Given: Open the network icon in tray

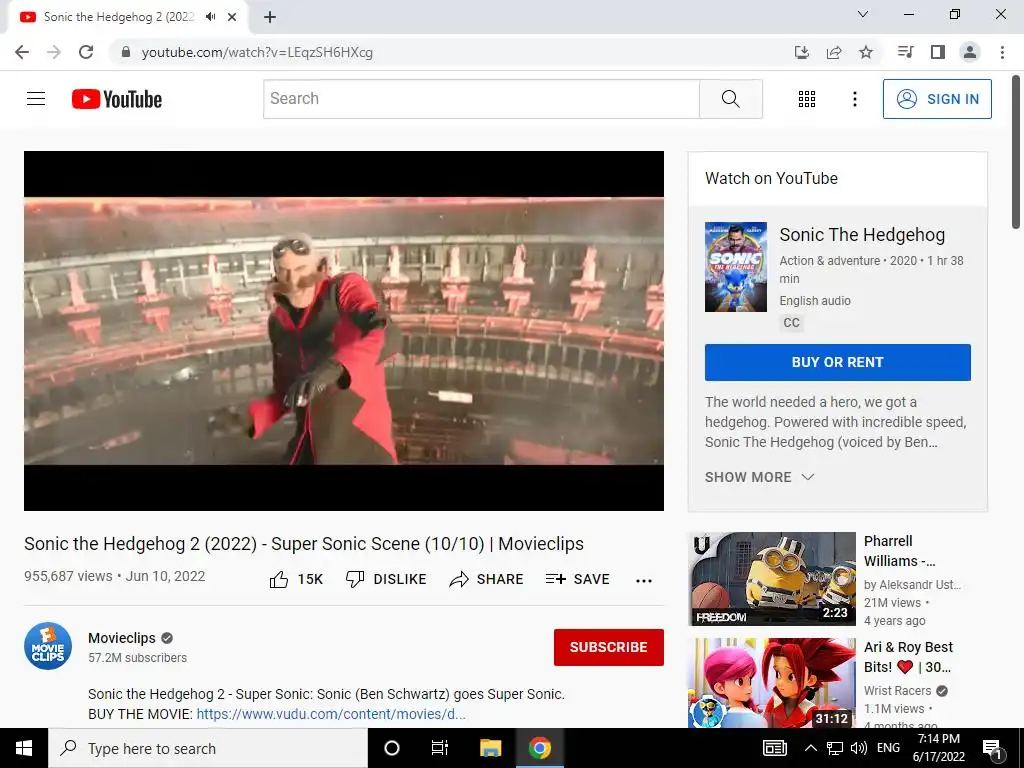Looking at the screenshot, I should [835, 748].
